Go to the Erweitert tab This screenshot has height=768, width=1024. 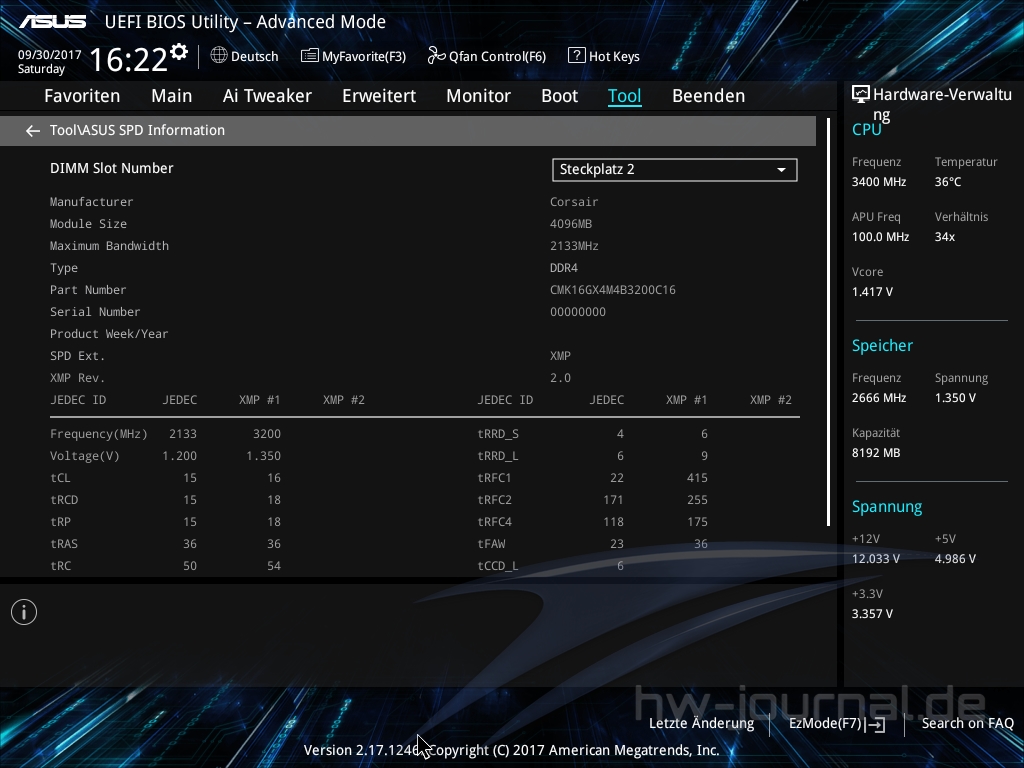click(379, 96)
